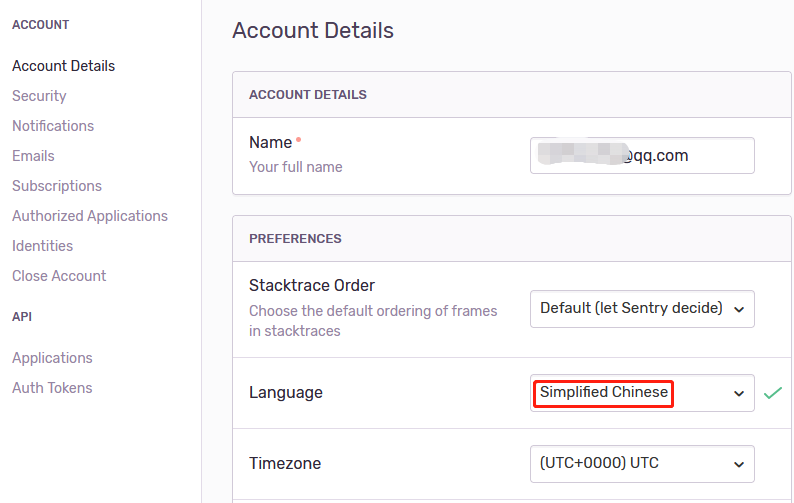Click the (UTC+0000) UTC timezone value
Viewport: 794px width, 503px height.
coord(599,463)
